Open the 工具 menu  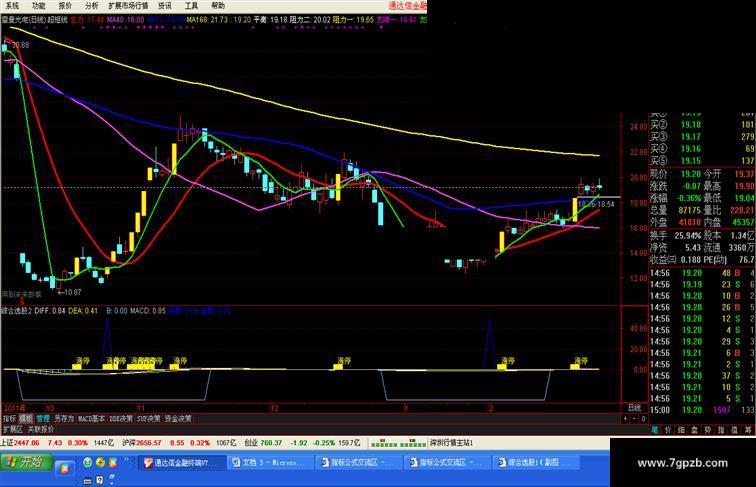click(191, 6)
